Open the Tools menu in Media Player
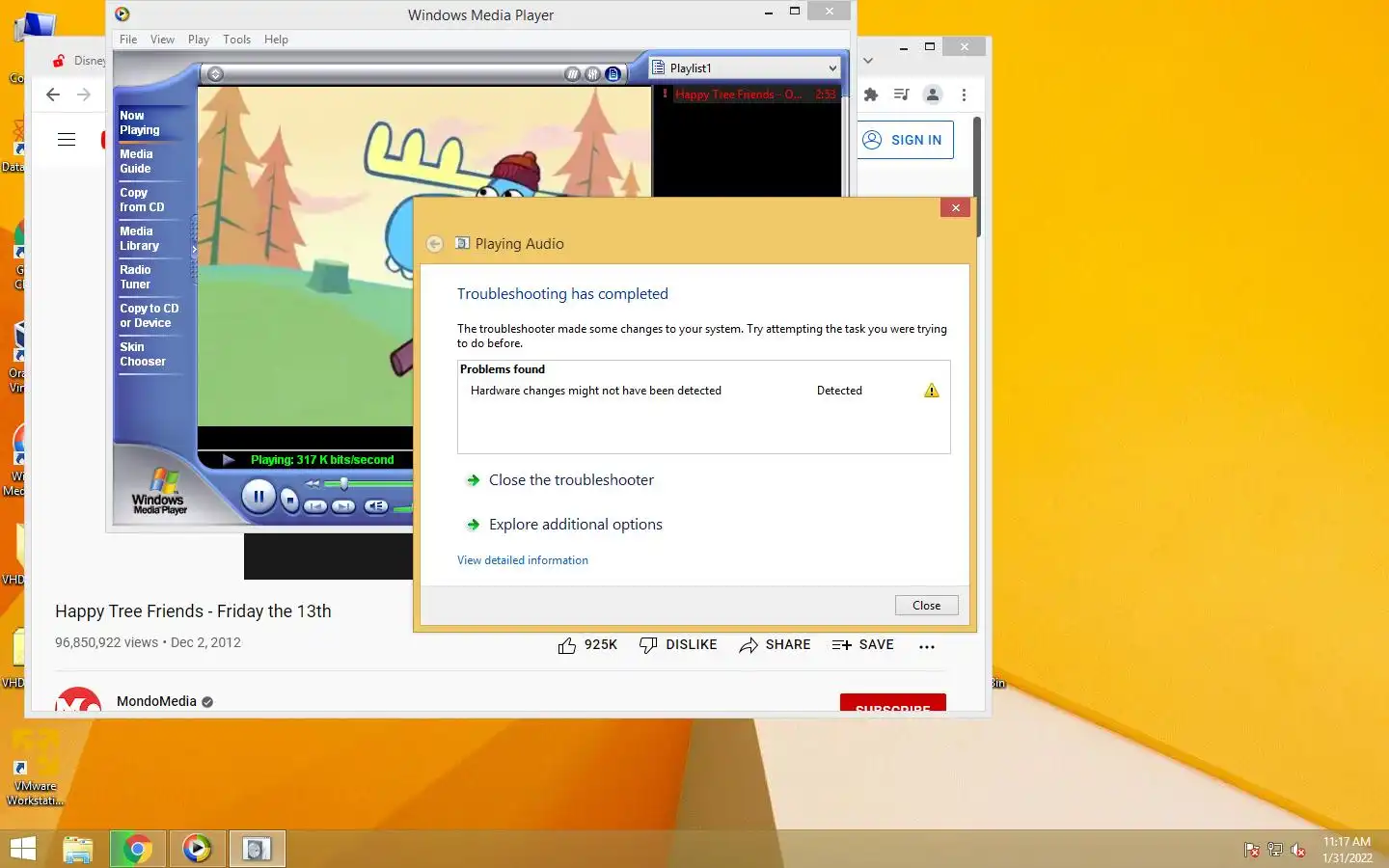This screenshot has height=868, width=1389. [236, 40]
